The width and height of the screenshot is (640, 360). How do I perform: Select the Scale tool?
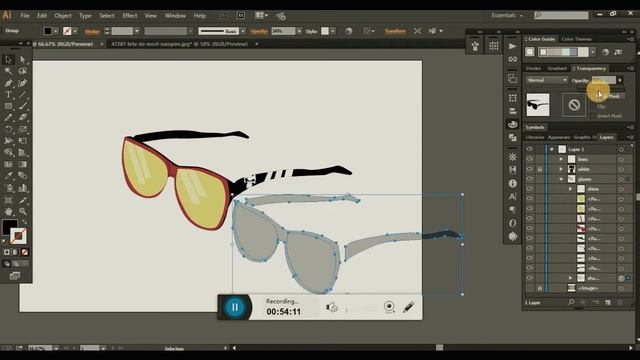pos(23,129)
